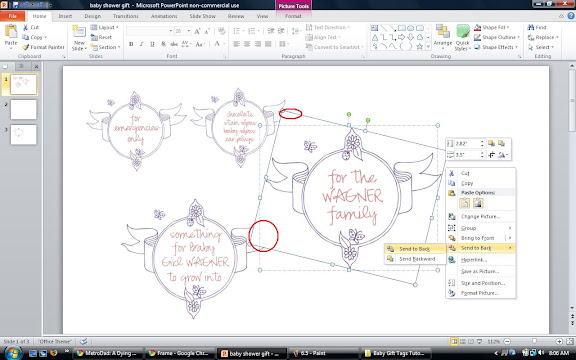576x360 pixels.
Task: Switch to the Insert tab
Action: (65, 16)
